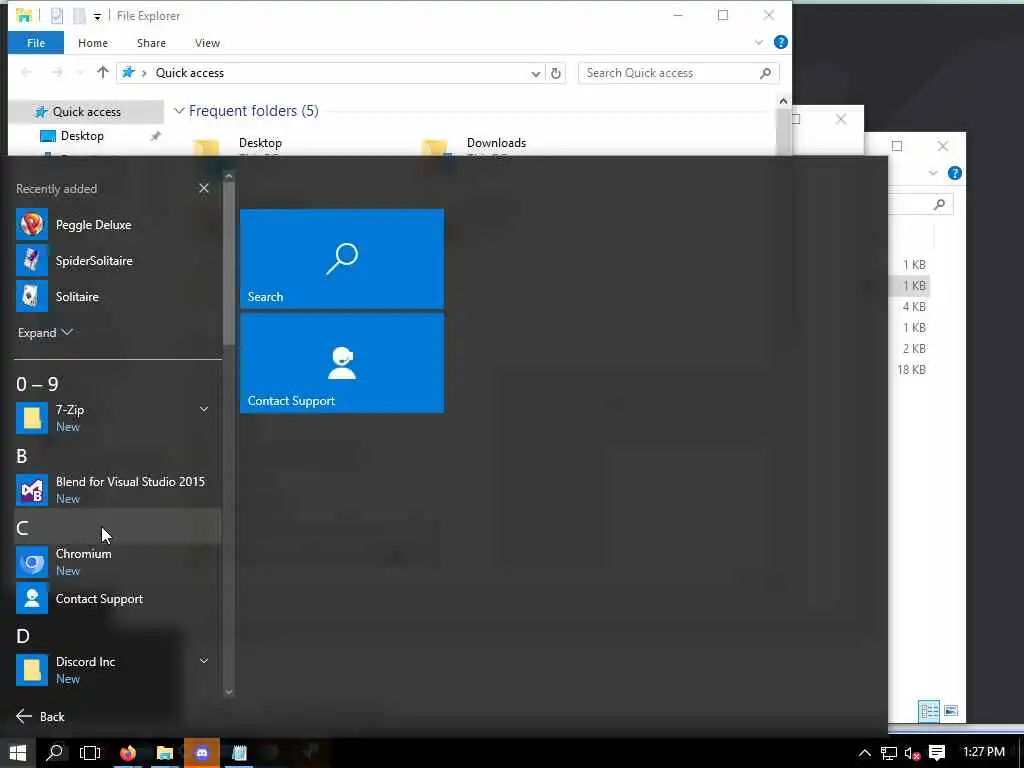Viewport: 1024px width, 768px height.
Task: Open taskbar Search magnifier
Action: point(55,753)
